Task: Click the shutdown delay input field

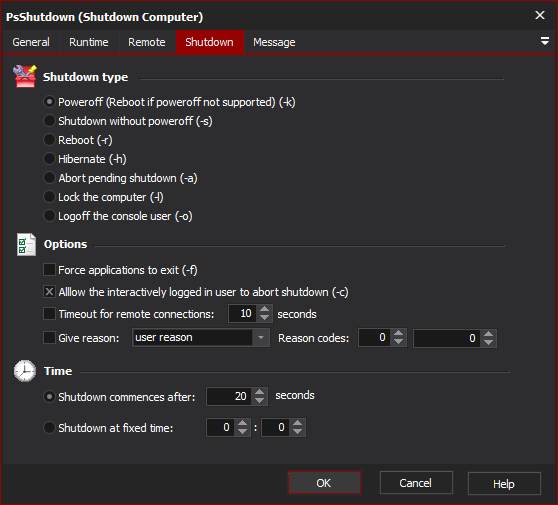Action: [x=230, y=396]
